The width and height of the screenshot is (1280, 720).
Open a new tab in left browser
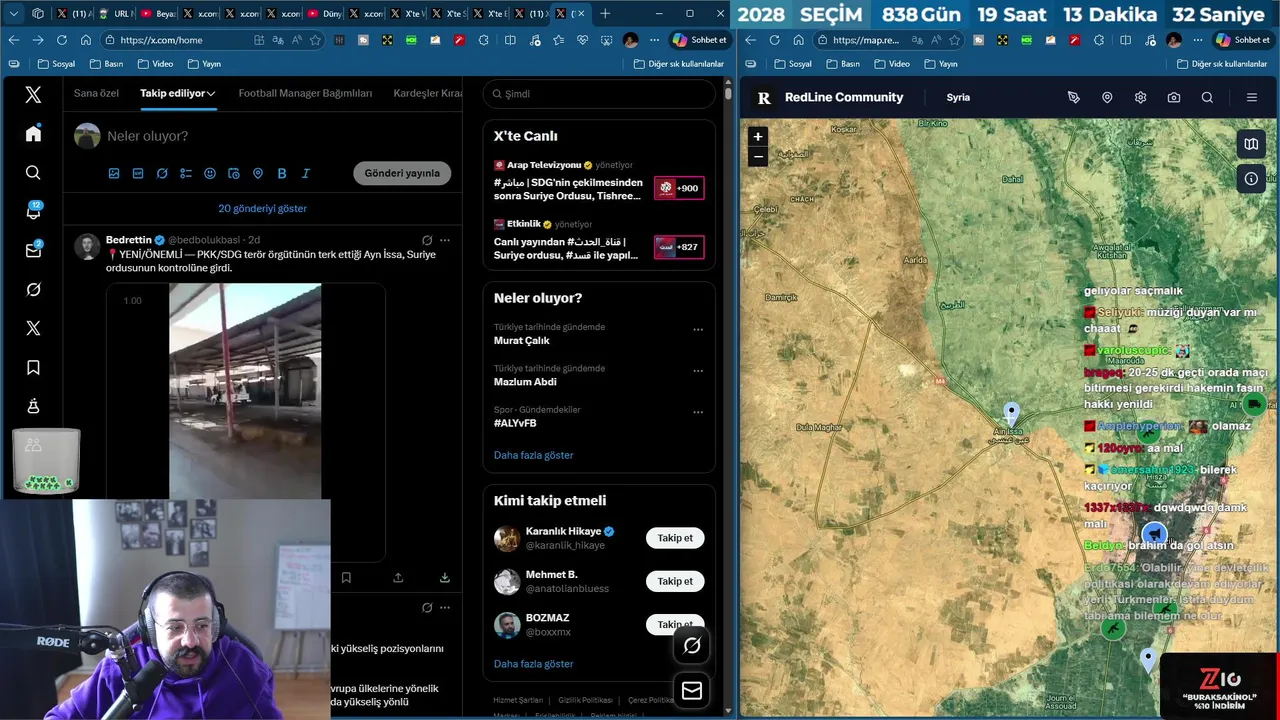point(605,14)
